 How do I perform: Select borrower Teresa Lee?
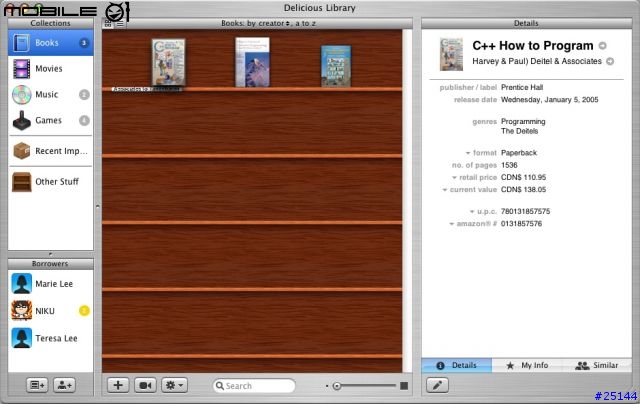[51, 338]
